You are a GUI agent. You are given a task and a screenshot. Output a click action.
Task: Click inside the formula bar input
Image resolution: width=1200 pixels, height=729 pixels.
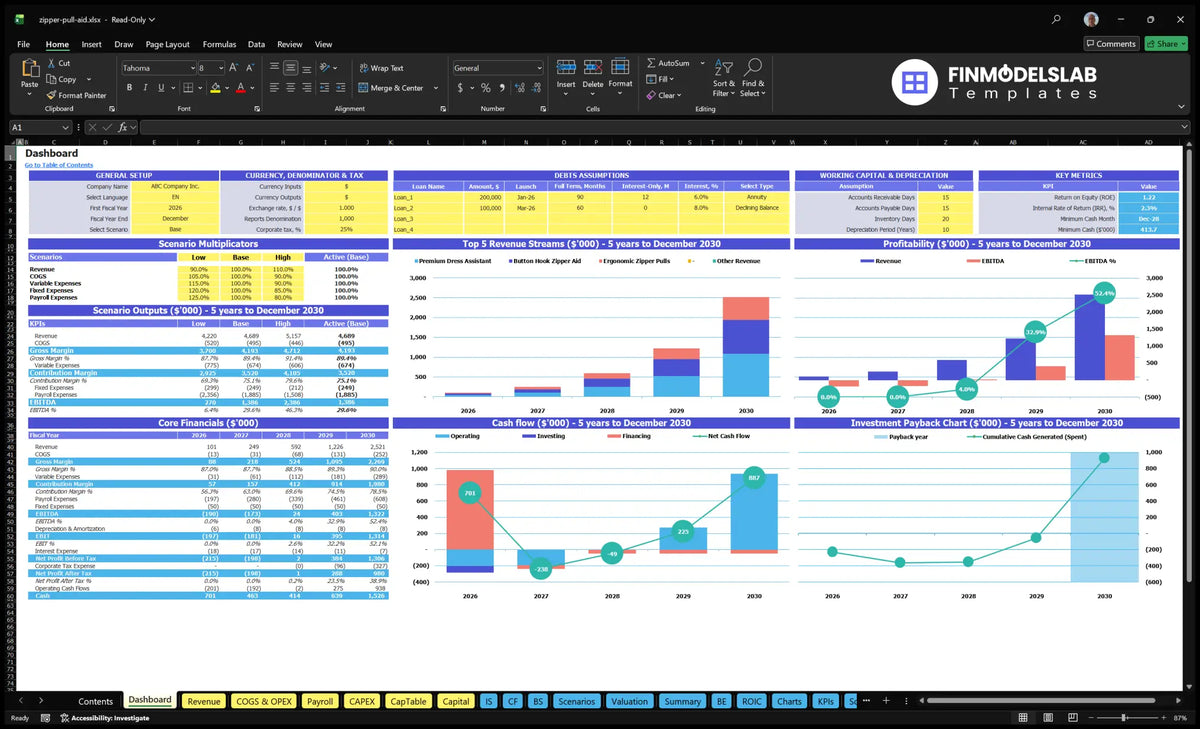(x=665, y=127)
